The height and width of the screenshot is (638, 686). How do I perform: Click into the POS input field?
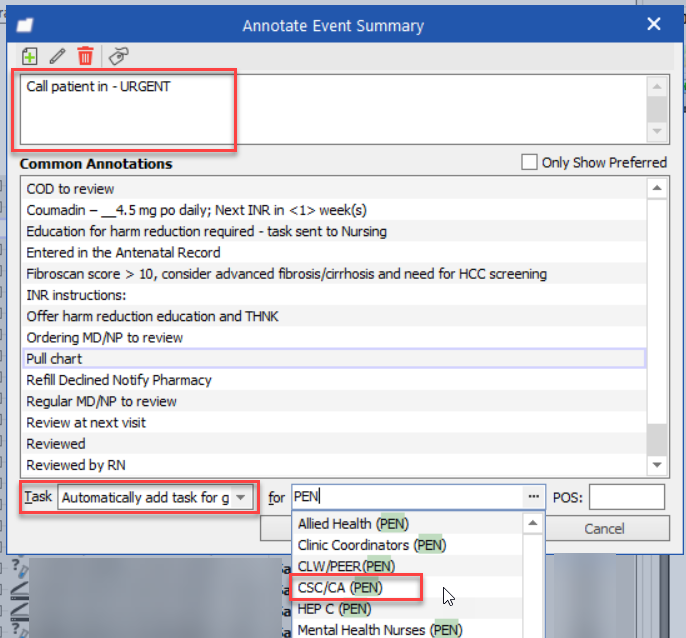click(x=626, y=497)
